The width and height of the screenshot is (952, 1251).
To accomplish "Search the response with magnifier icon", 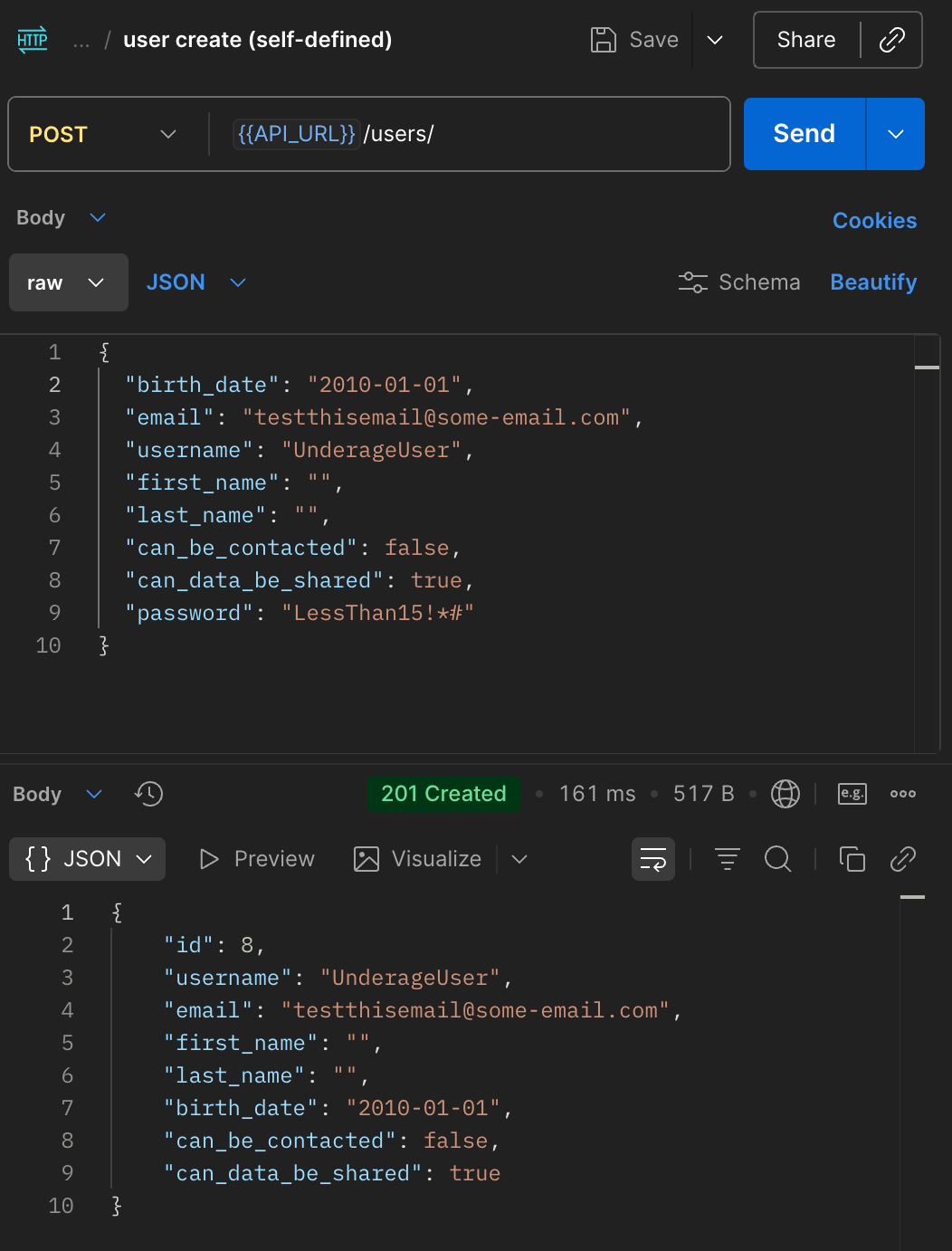I will tap(777, 859).
